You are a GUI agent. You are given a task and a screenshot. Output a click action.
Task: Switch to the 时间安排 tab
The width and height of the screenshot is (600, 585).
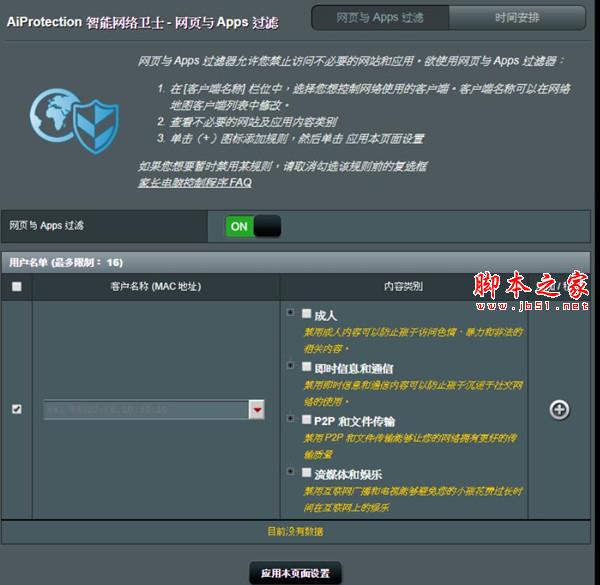[517, 18]
